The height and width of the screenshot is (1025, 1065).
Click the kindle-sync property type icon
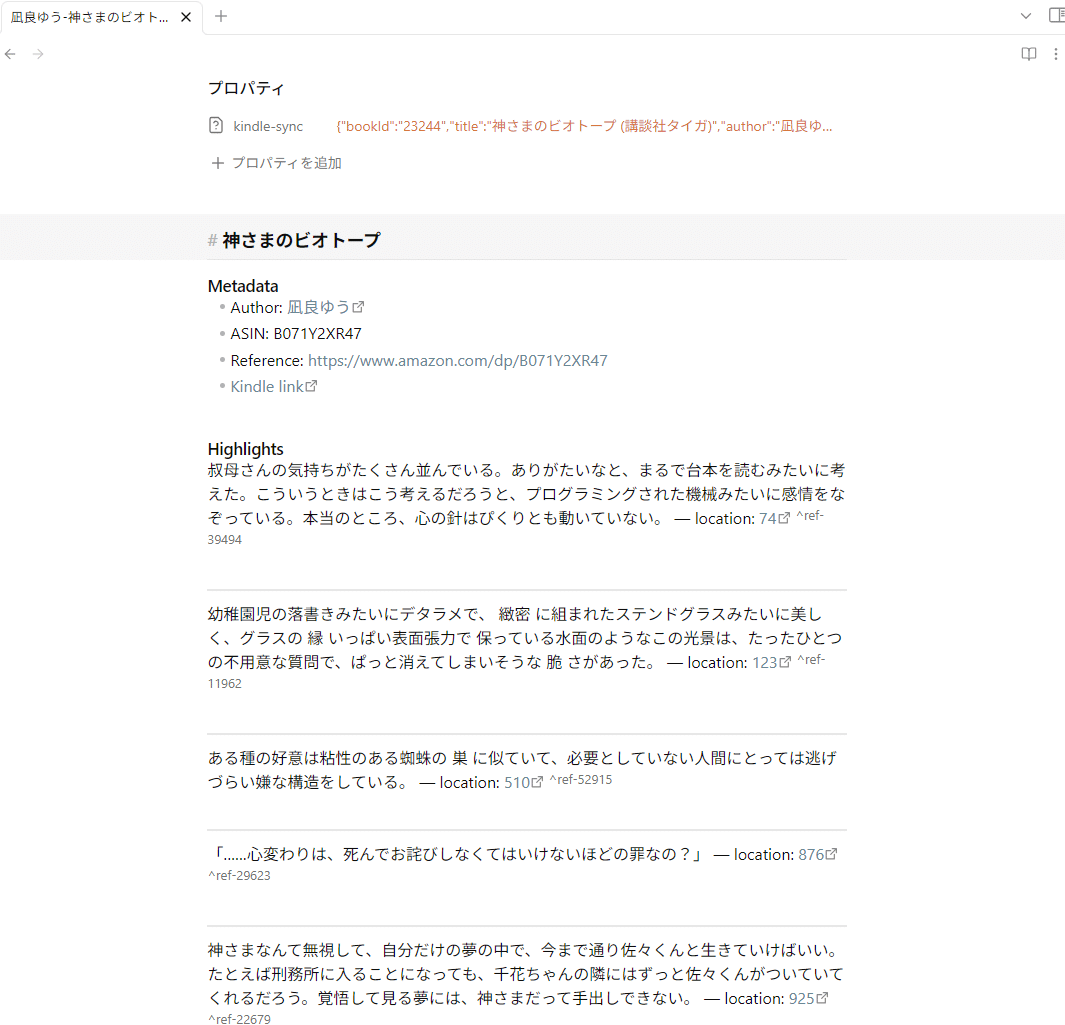click(x=215, y=125)
